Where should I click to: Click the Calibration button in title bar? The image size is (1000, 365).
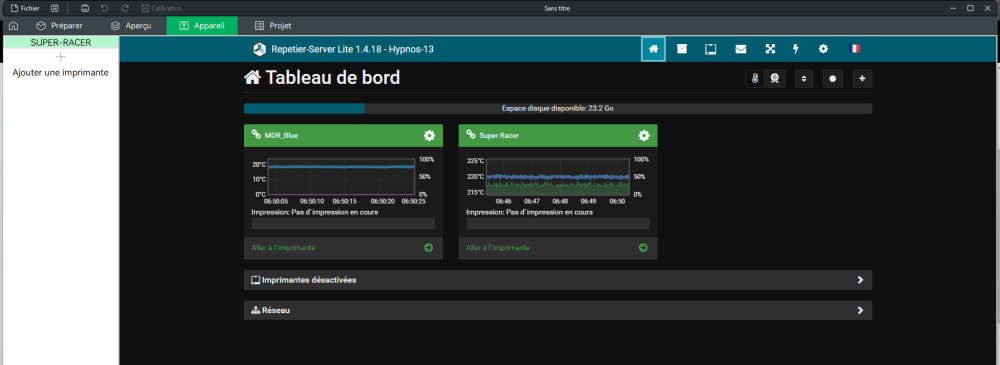(x=162, y=8)
